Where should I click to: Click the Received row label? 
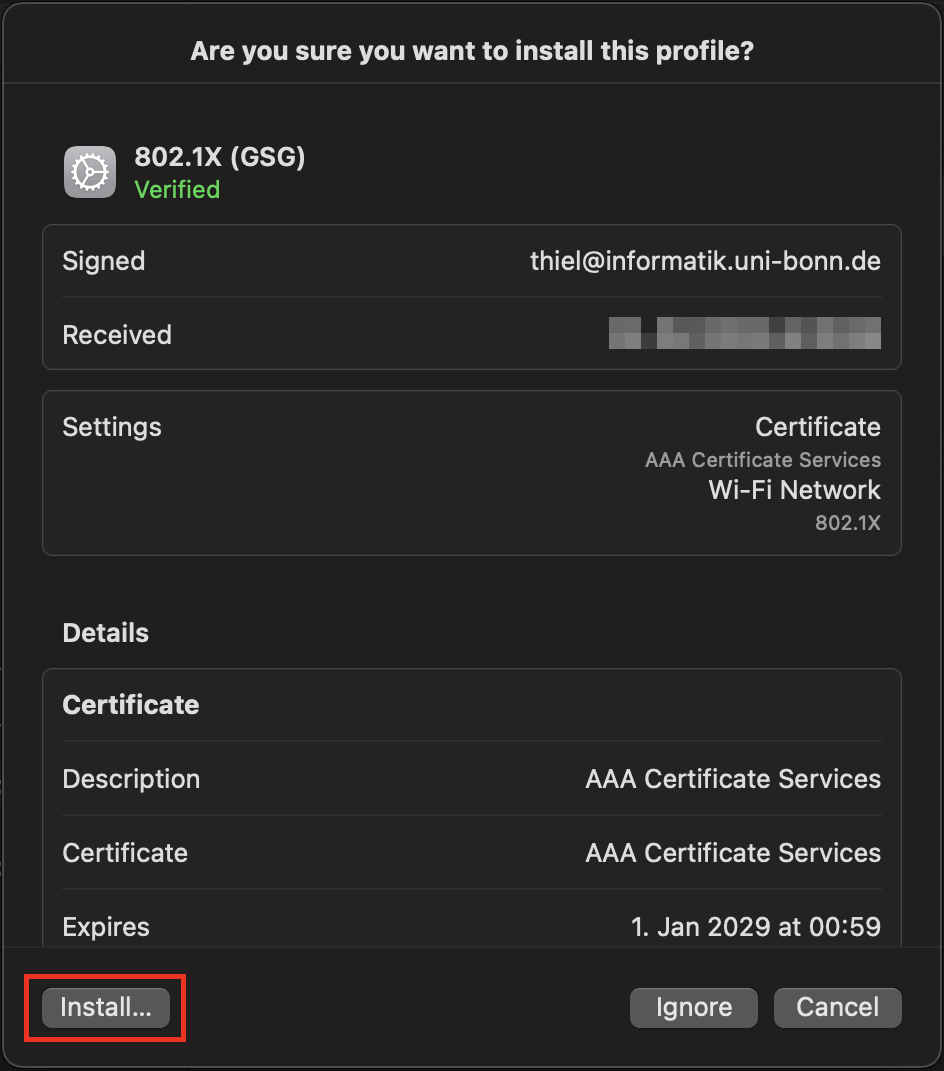click(117, 335)
